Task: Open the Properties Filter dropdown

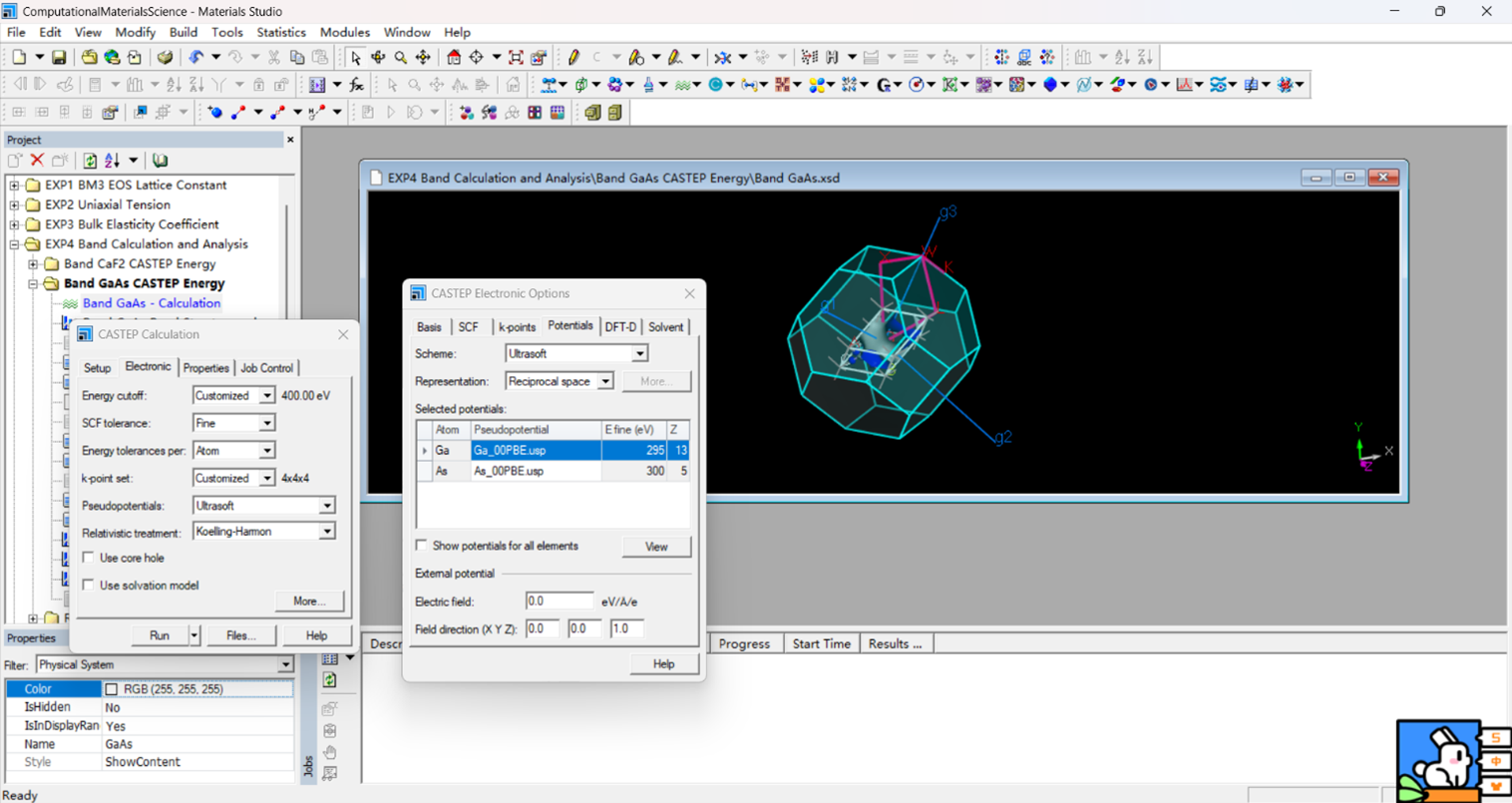Action: click(x=285, y=665)
